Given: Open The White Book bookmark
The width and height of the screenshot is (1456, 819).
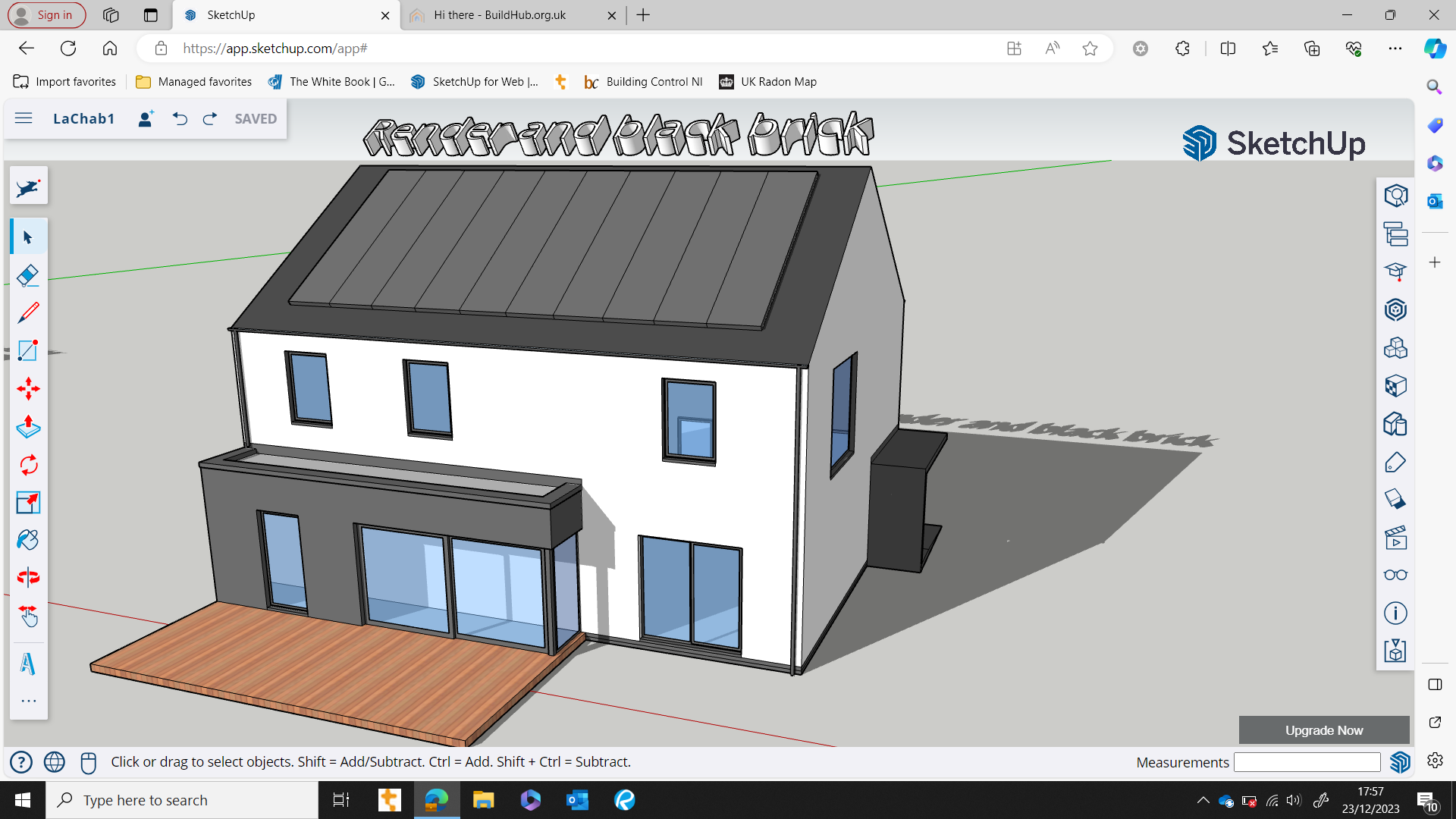Looking at the screenshot, I should (x=332, y=82).
